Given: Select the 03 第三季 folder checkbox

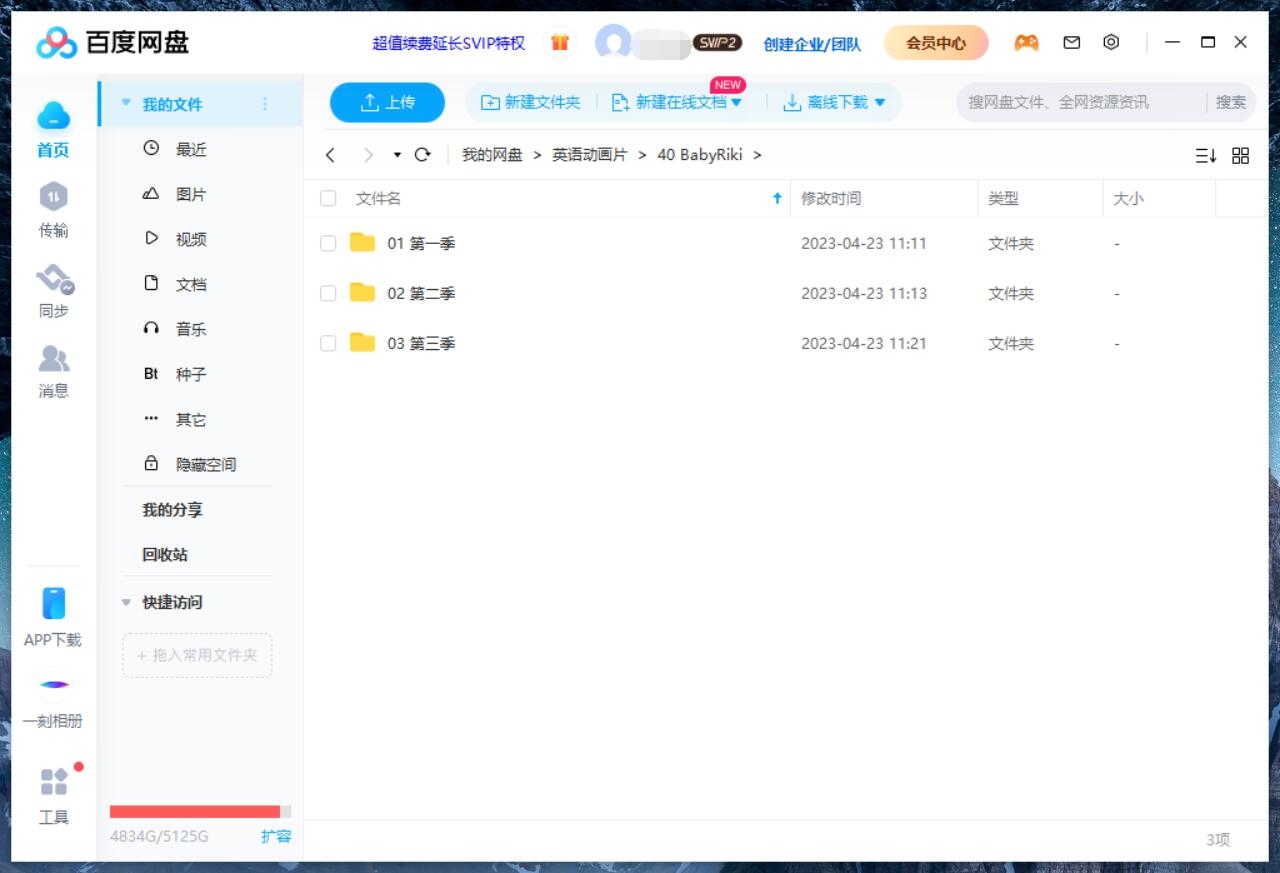Looking at the screenshot, I should 328,342.
